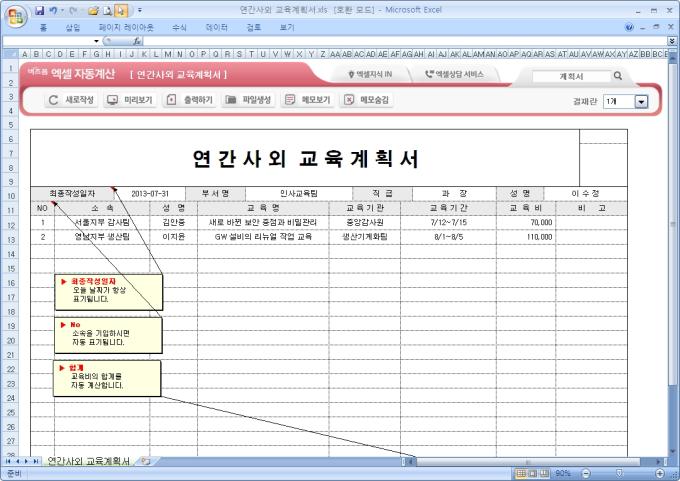Open the round Office button menu
Screen dimensions: 680x481
click(16, 17)
